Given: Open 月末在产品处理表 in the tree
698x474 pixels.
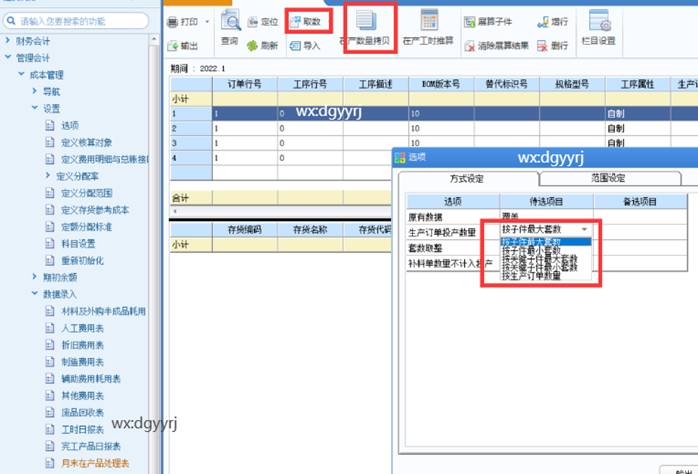Looking at the screenshot, I should click(x=95, y=463).
